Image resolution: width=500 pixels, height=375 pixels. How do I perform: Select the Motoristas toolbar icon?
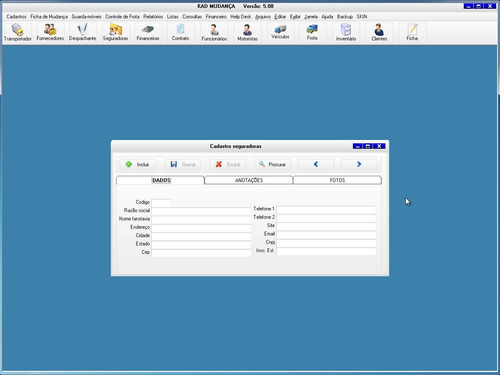pyautogui.click(x=247, y=32)
